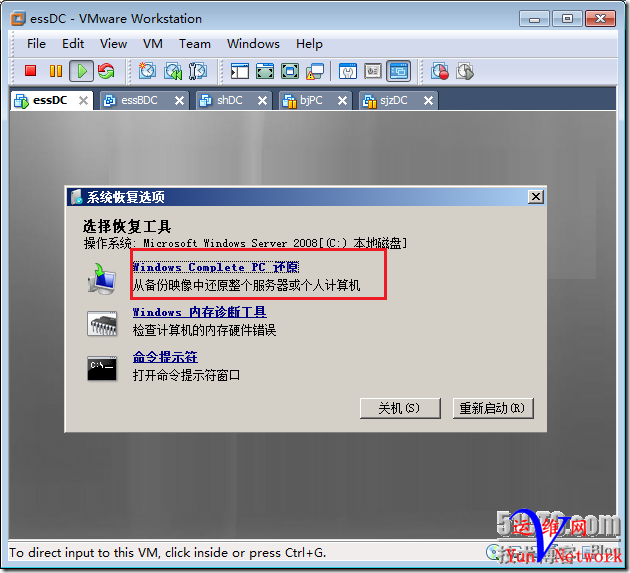Click the memory chip diagnostics icon
Image resolution: width=630 pixels, height=573 pixels.
click(x=102, y=323)
